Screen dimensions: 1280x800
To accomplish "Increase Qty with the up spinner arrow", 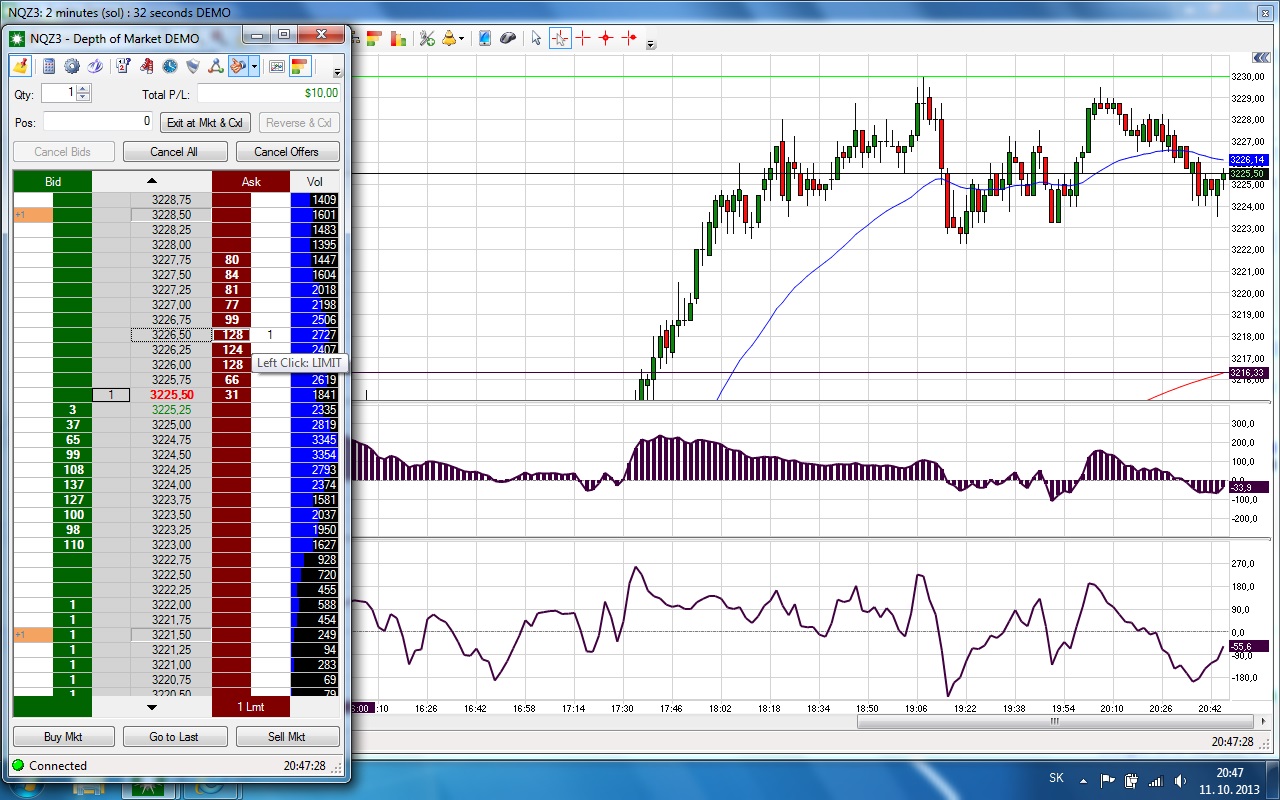I will 83,88.
